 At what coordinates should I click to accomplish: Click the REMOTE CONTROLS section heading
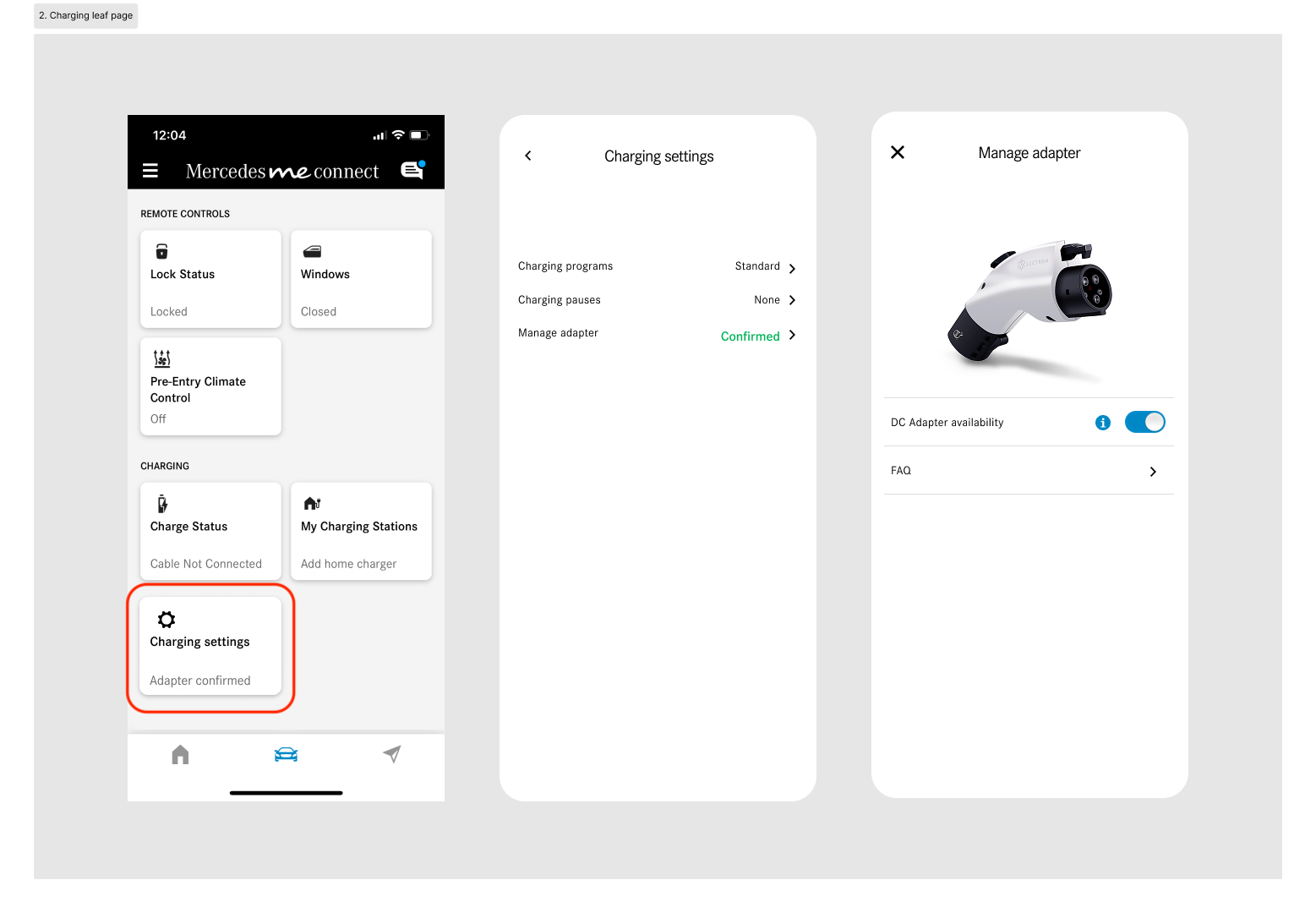coord(185,214)
